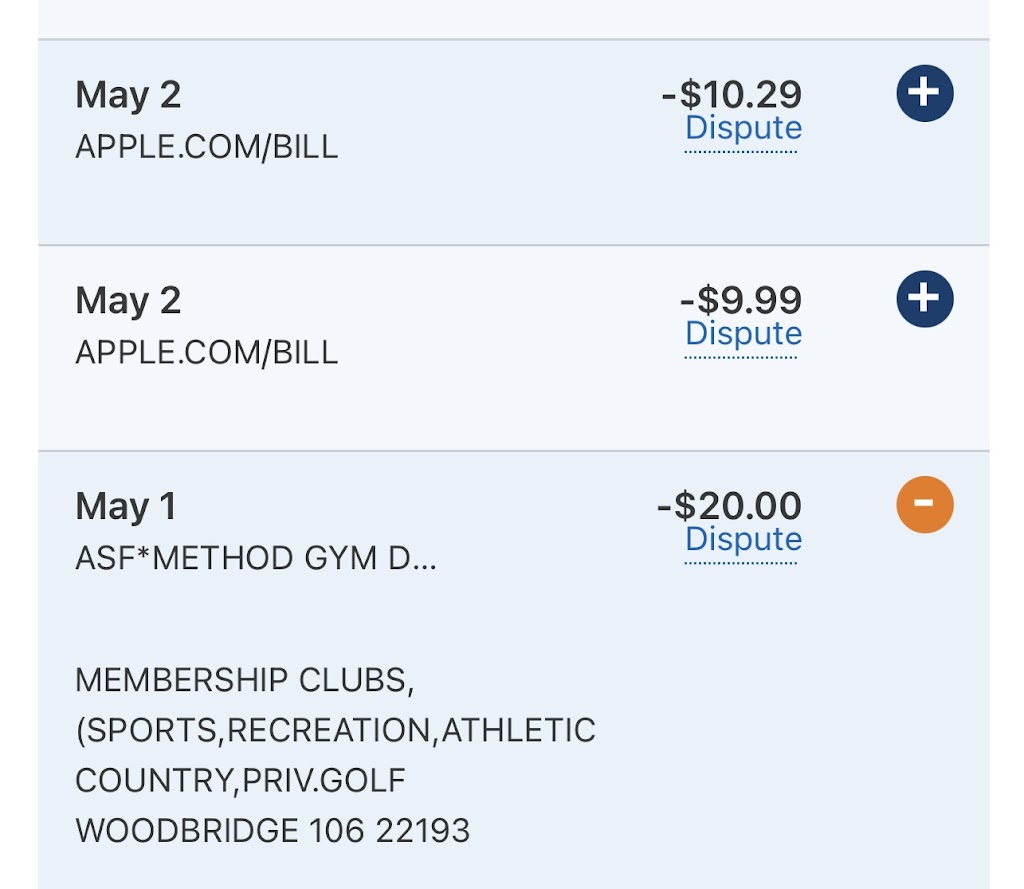Click the -$10.29 amount
The image size is (1024, 889).
coord(732,95)
